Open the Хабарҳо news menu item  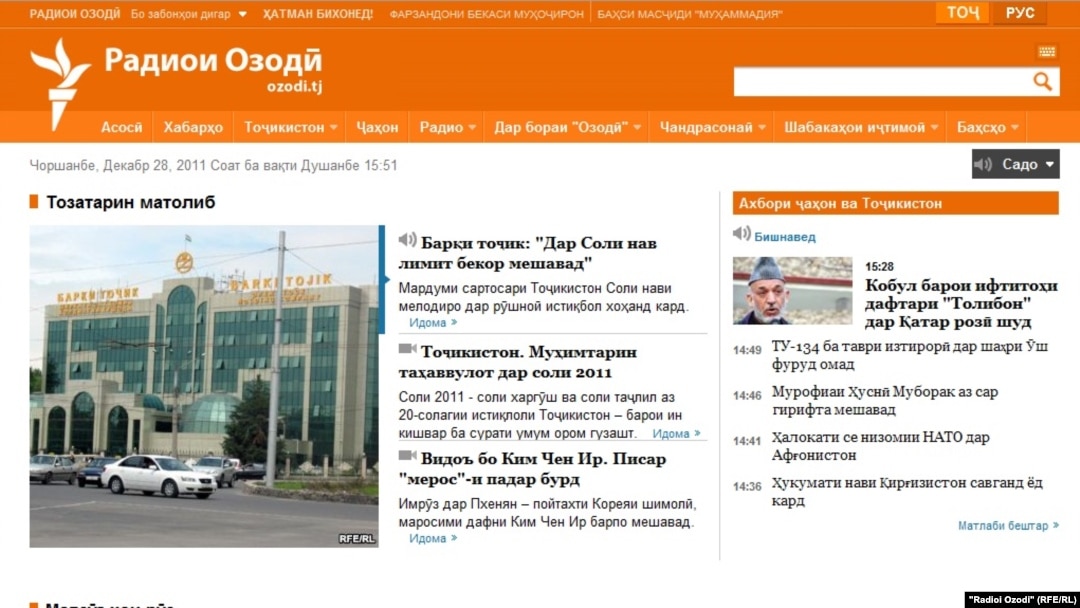point(194,127)
